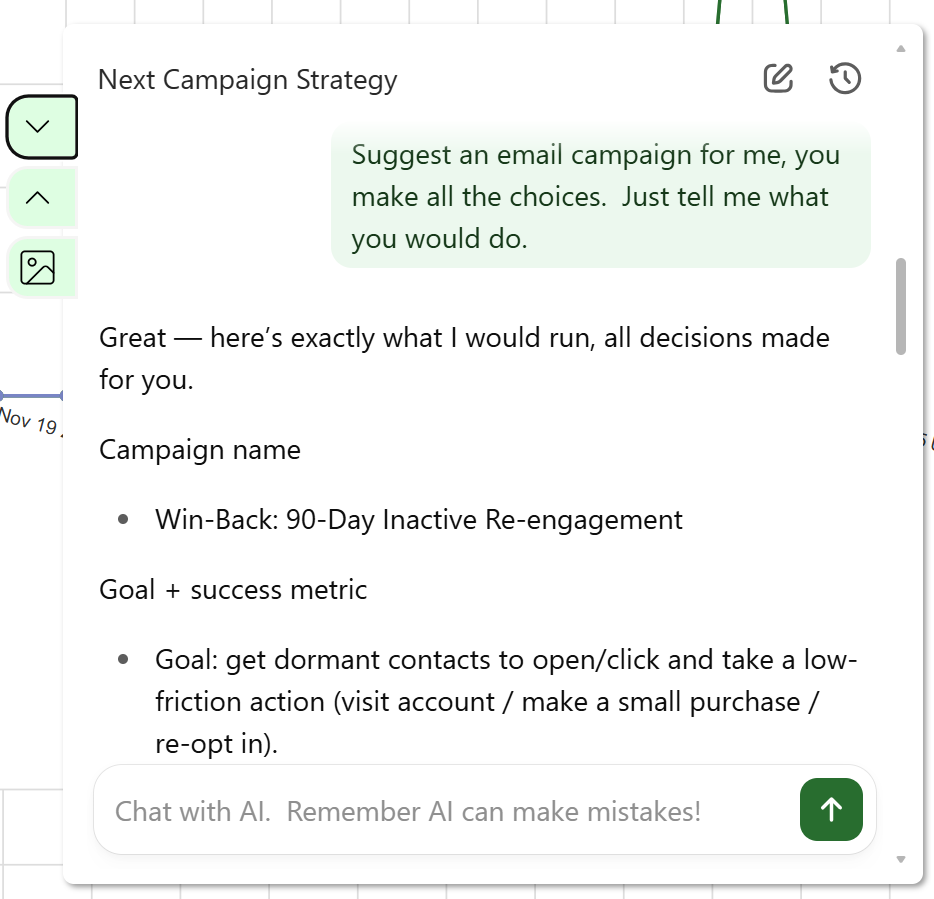Image resolution: width=934 pixels, height=899 pixels.
Task: Click the Goal + success metric heading
Action: click(x=233, y=590)
